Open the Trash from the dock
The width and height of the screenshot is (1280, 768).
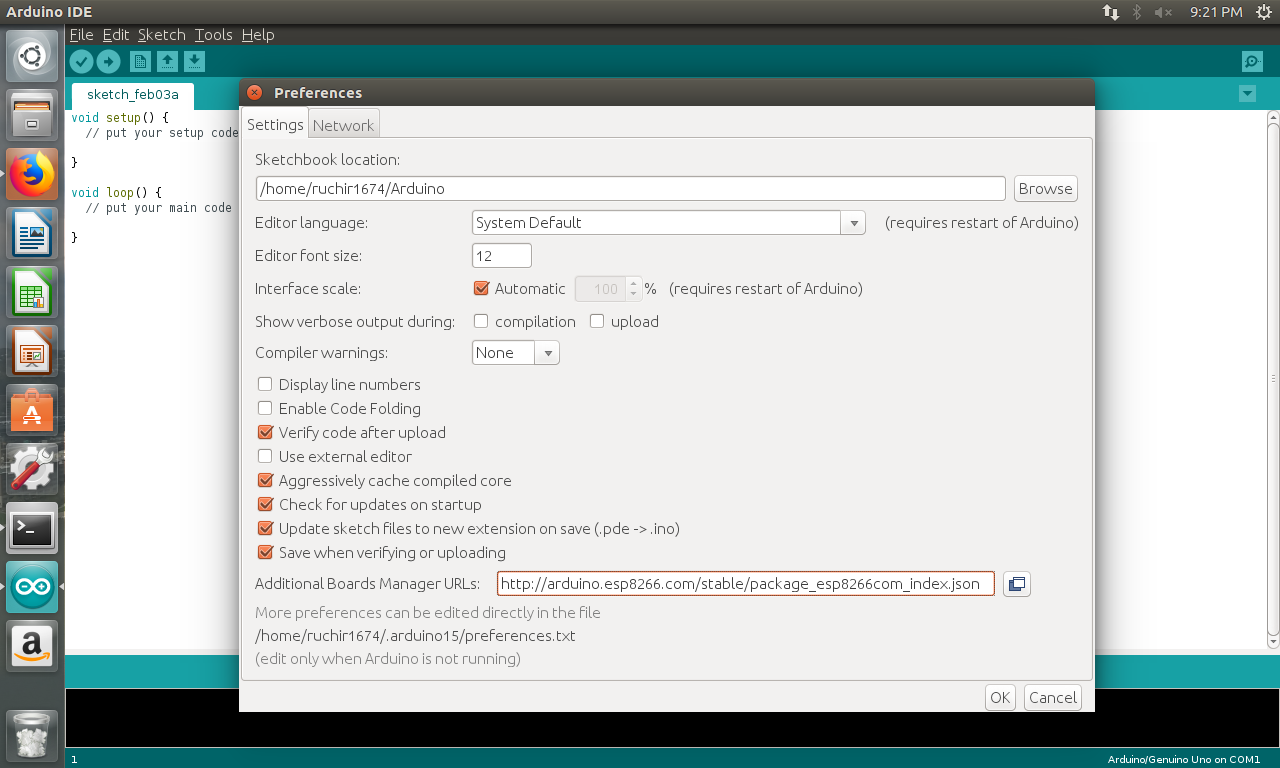pyautogui.click(x=33, y=736)
